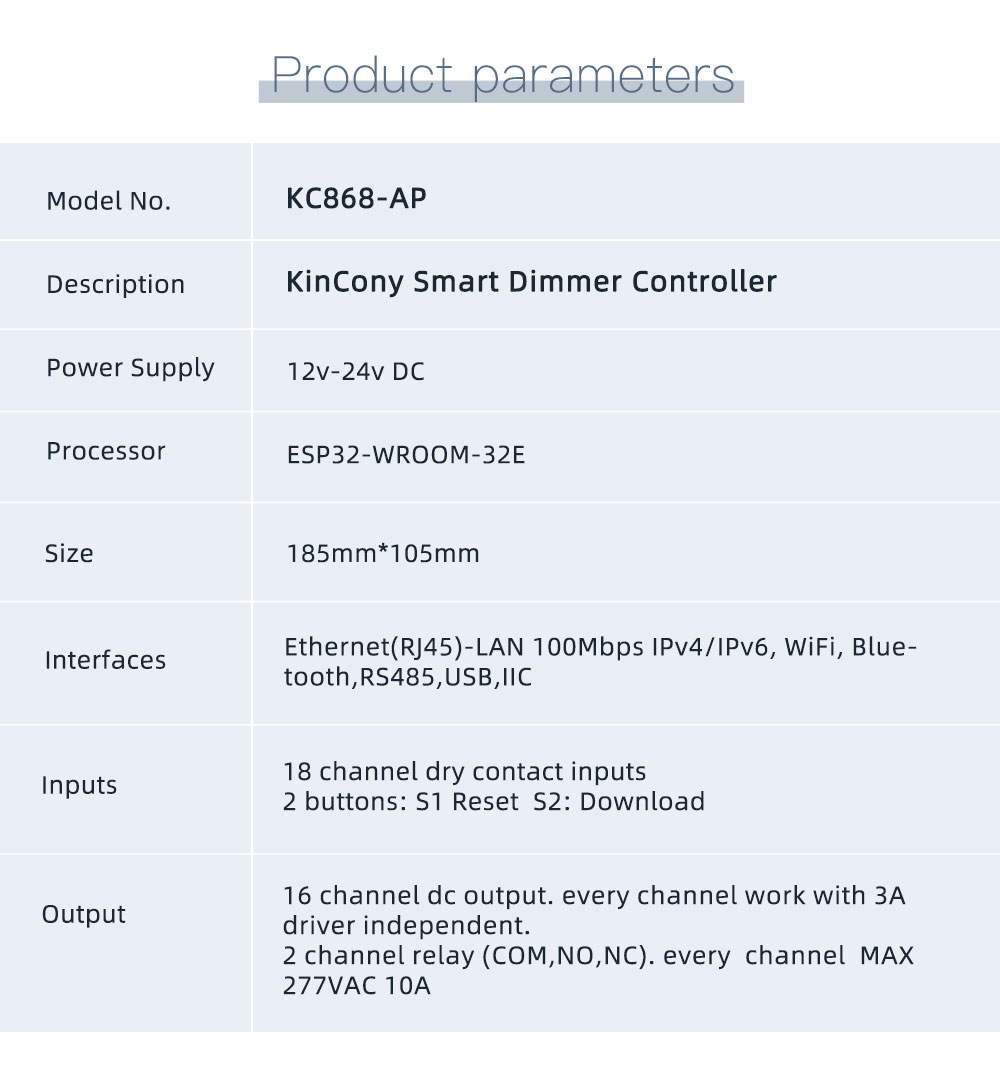Select the Inputs row label
This screenshot has height=1066, width=1000.
(x=79, y=785)
